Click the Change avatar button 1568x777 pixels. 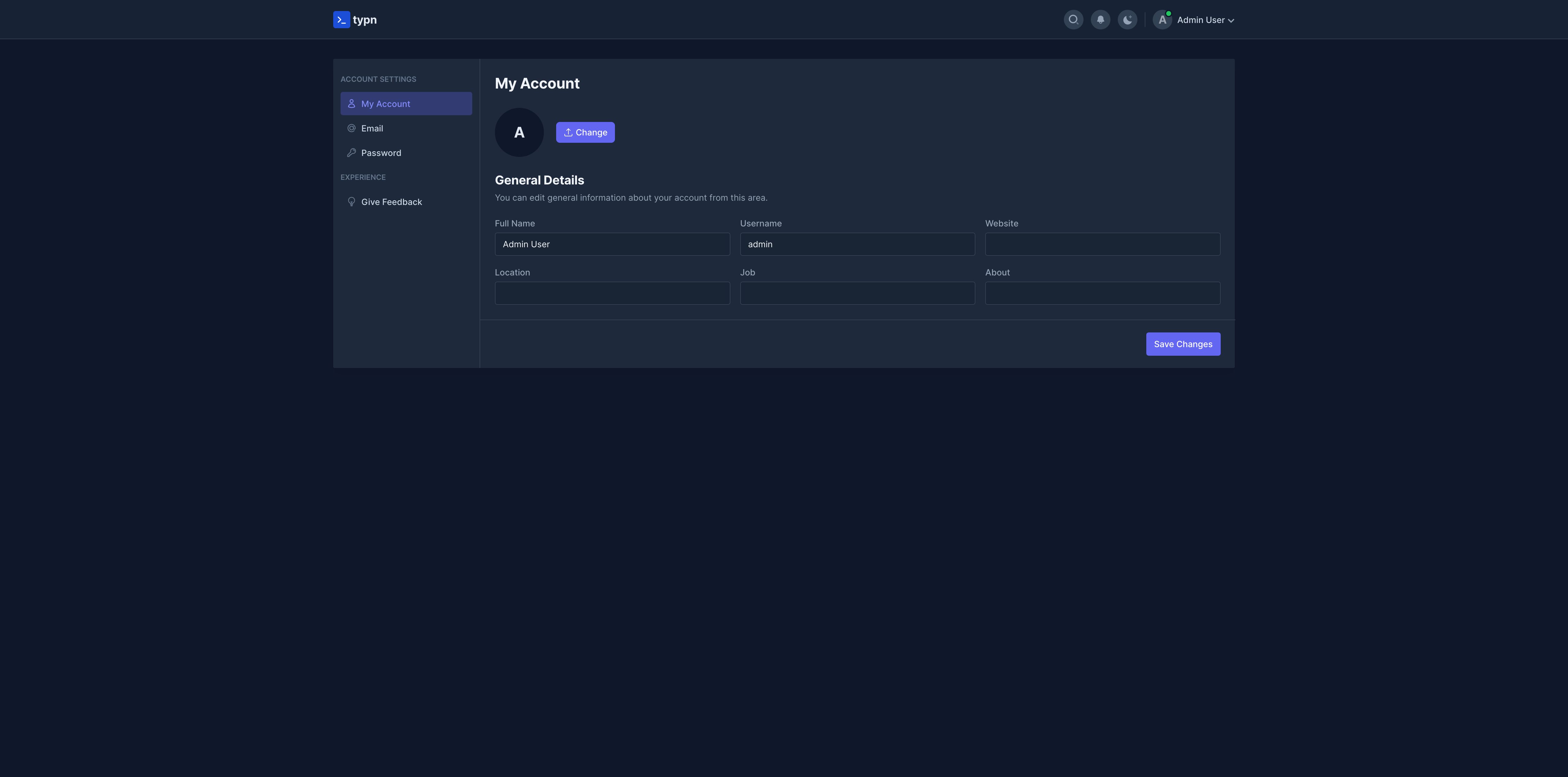click(585, 132)
